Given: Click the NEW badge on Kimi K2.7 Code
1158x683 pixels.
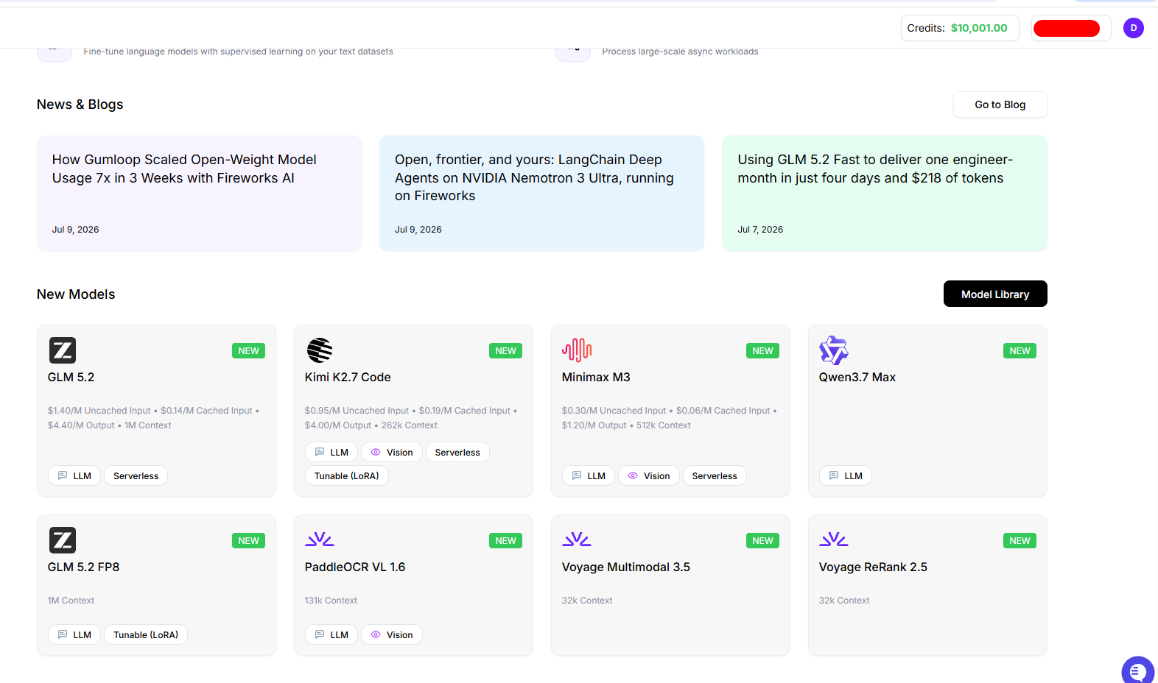Looking at the screenshot, I should [x=505, y=351].
